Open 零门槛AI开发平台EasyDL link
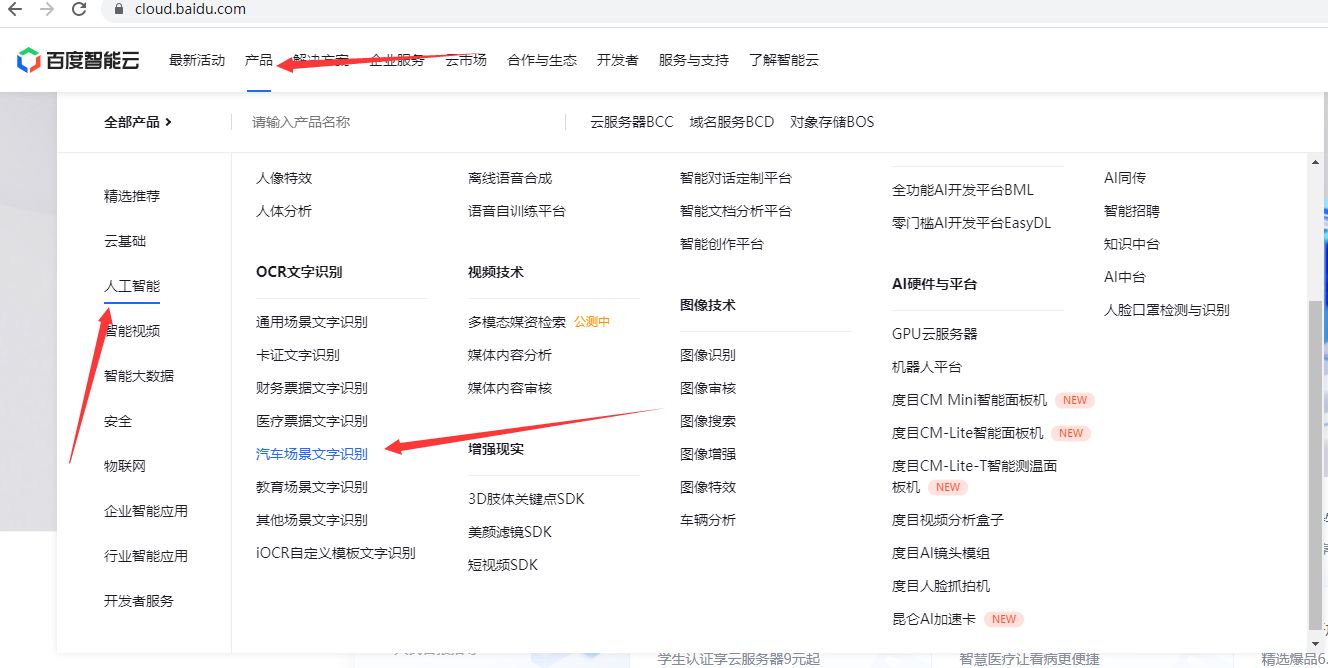Image resolution: width=1328 pixels, height=668 pixels. 972,223
